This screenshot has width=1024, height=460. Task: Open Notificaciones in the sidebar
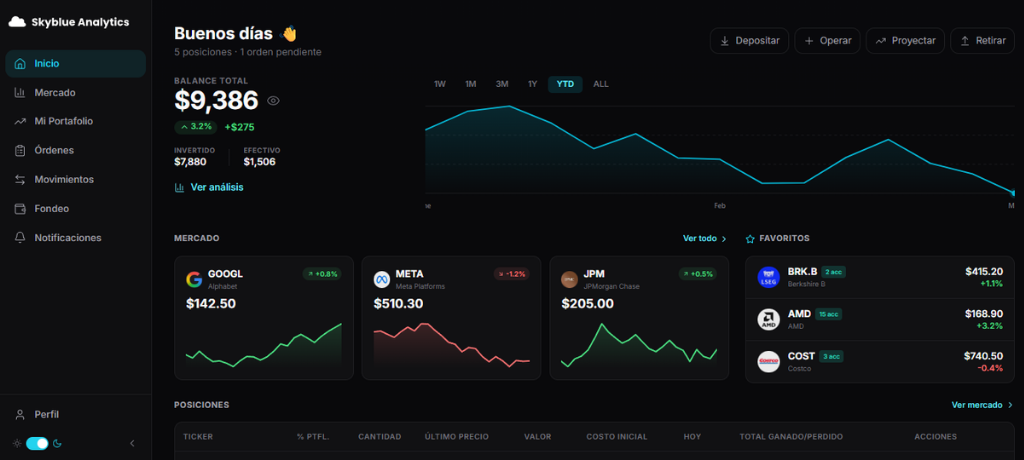(76, 238)
